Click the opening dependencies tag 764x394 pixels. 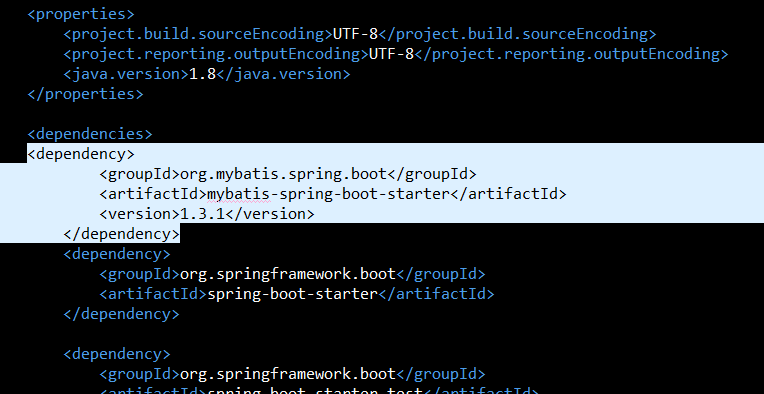90,134
